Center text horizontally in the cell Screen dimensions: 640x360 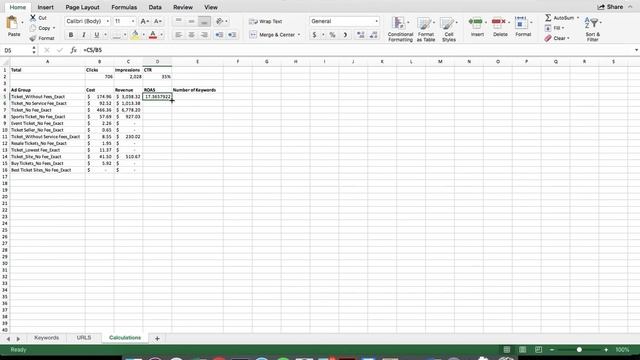click(x=191, y=35)
